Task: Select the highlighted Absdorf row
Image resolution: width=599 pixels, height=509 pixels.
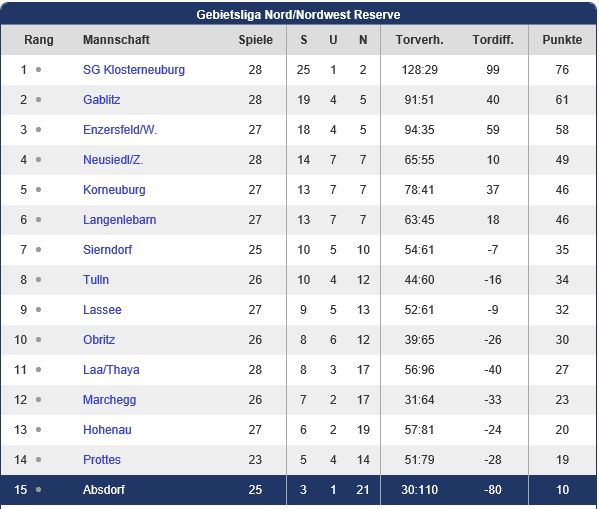Action: tap(299, 490)
